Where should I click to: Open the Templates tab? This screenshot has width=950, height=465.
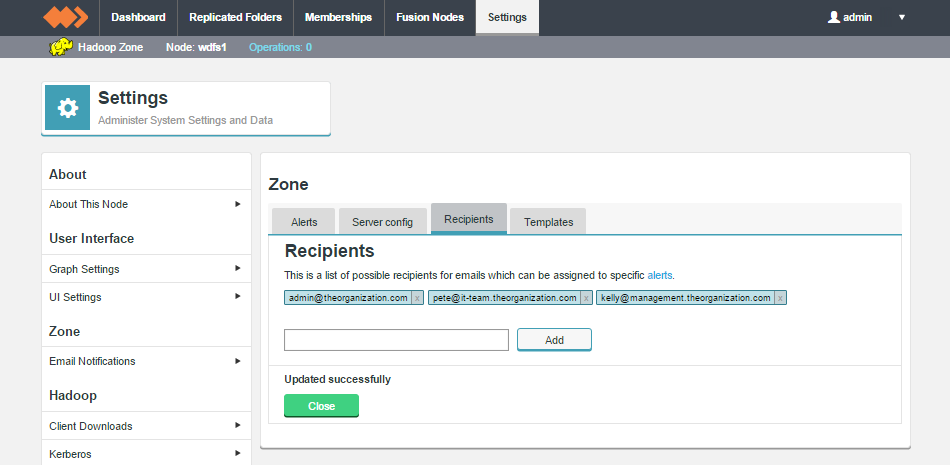548,221
